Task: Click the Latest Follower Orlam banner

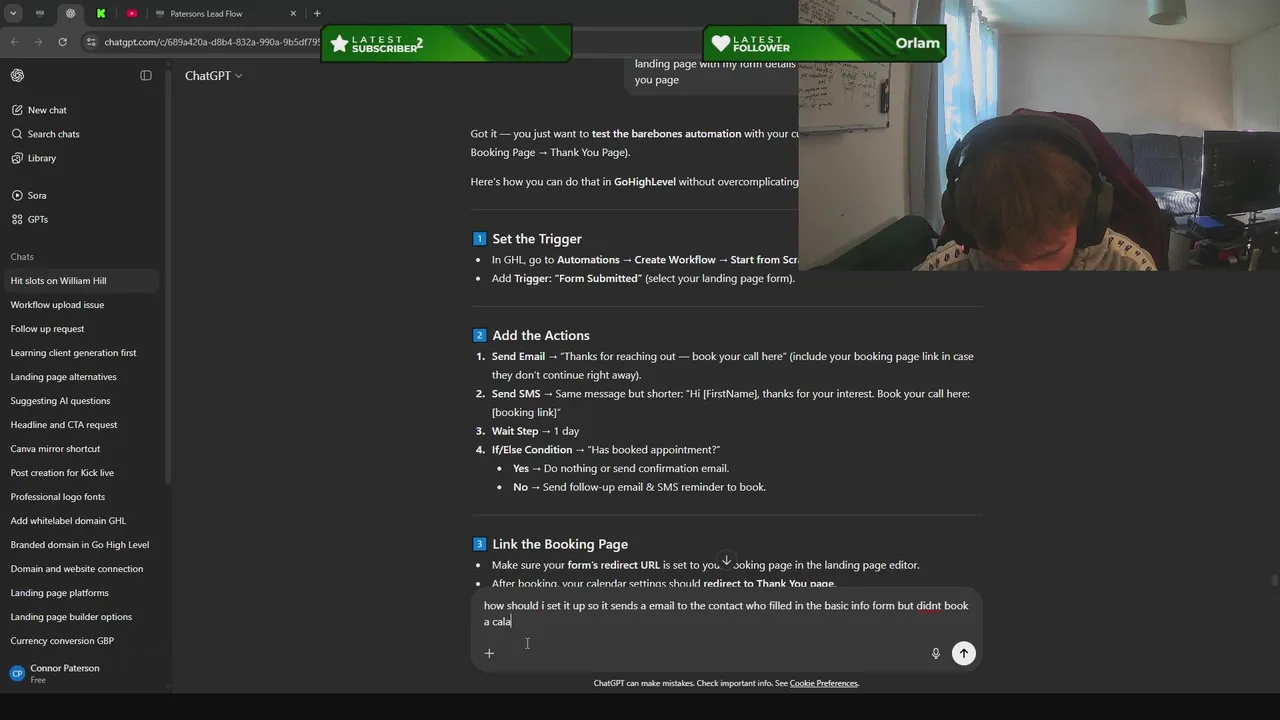Action: (x=824, y=44)
